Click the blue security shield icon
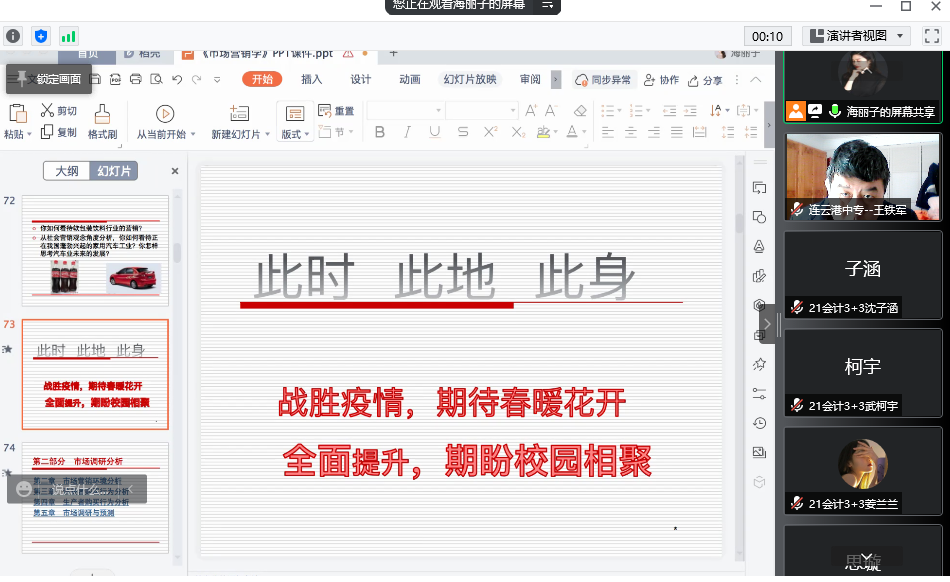 (41, 36)
